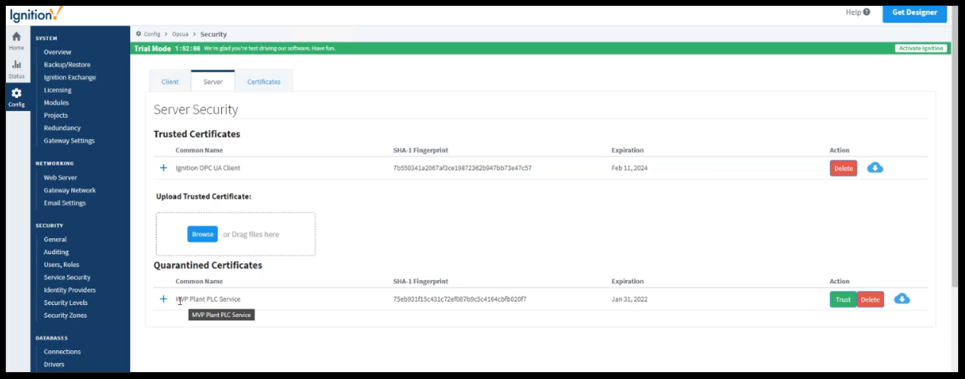Select the 75eb931f SHA-1 fingerprint text
Screen dimensions: 965x379
pos(459,300)
